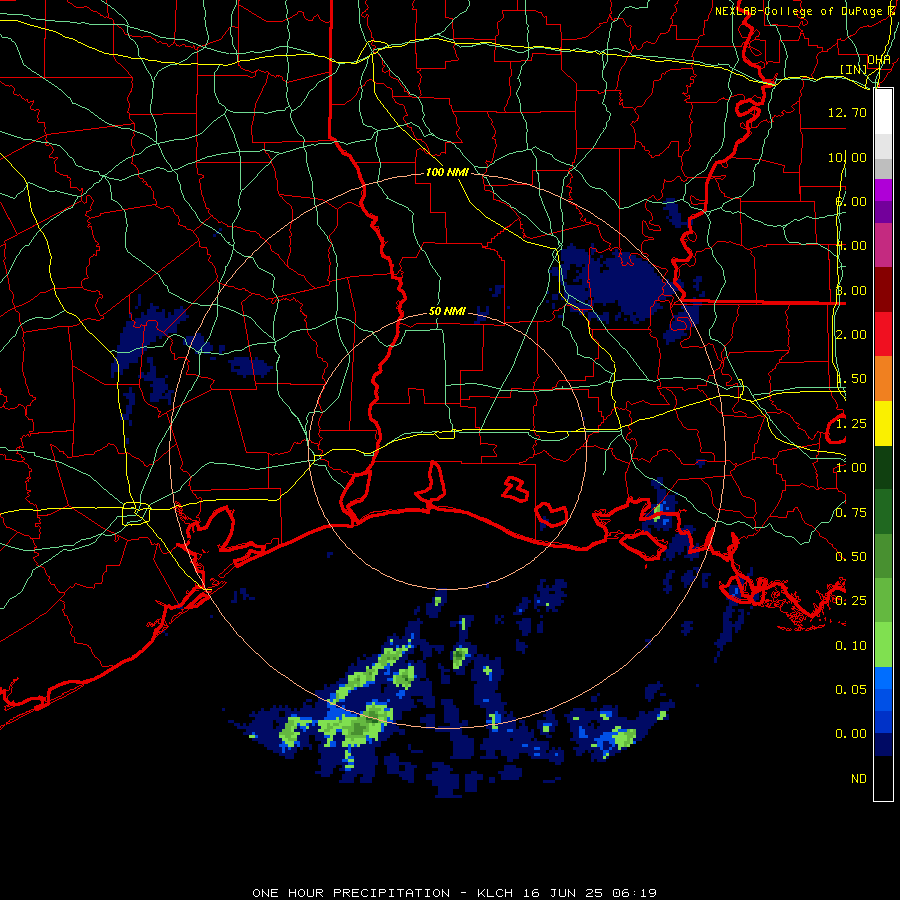900x900 pixels.
Task: Select the pink legend swatch near 4.00
Action: (x=883, y=245)
